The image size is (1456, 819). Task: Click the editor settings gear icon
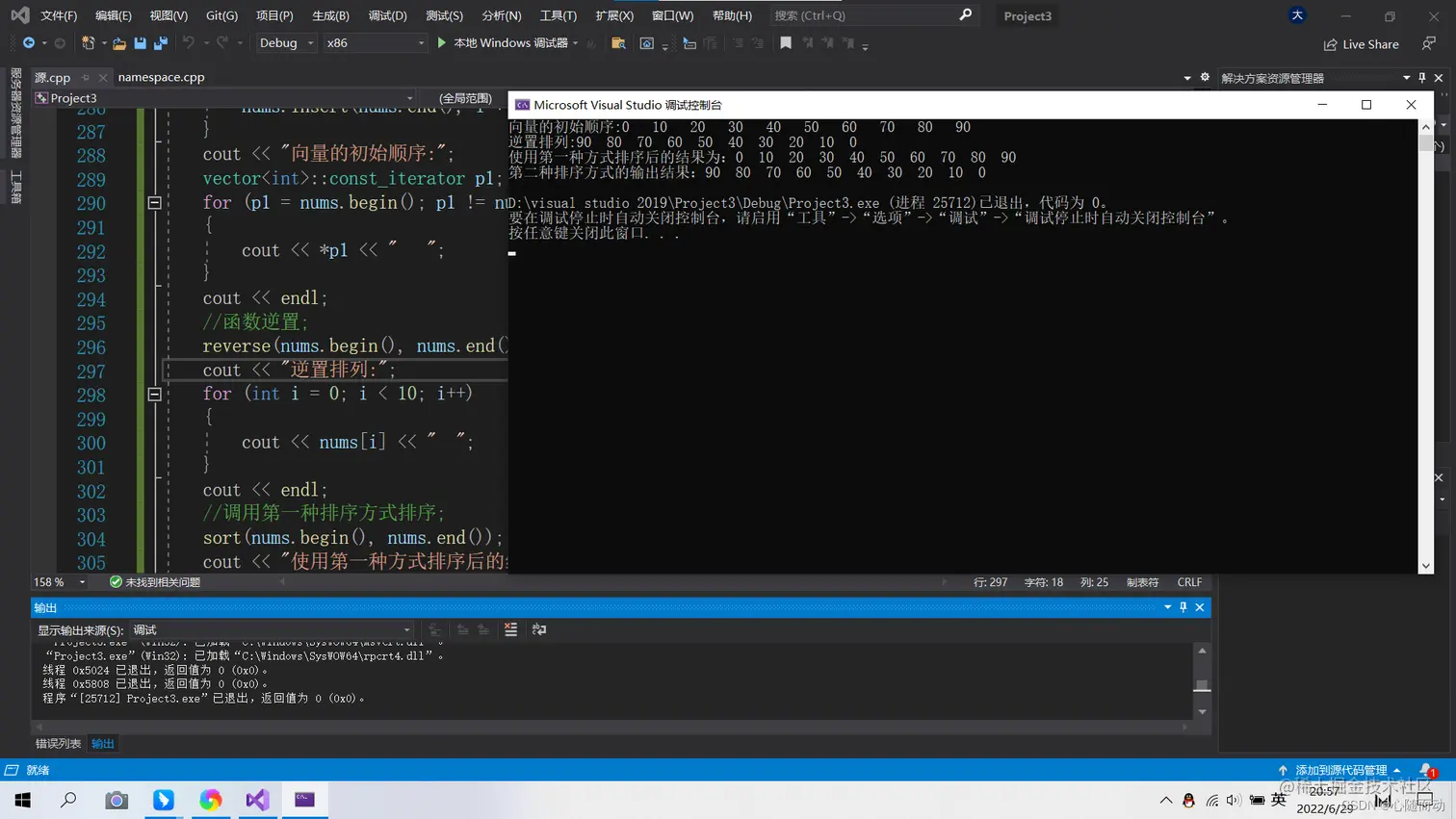(x=1205, y=78)
